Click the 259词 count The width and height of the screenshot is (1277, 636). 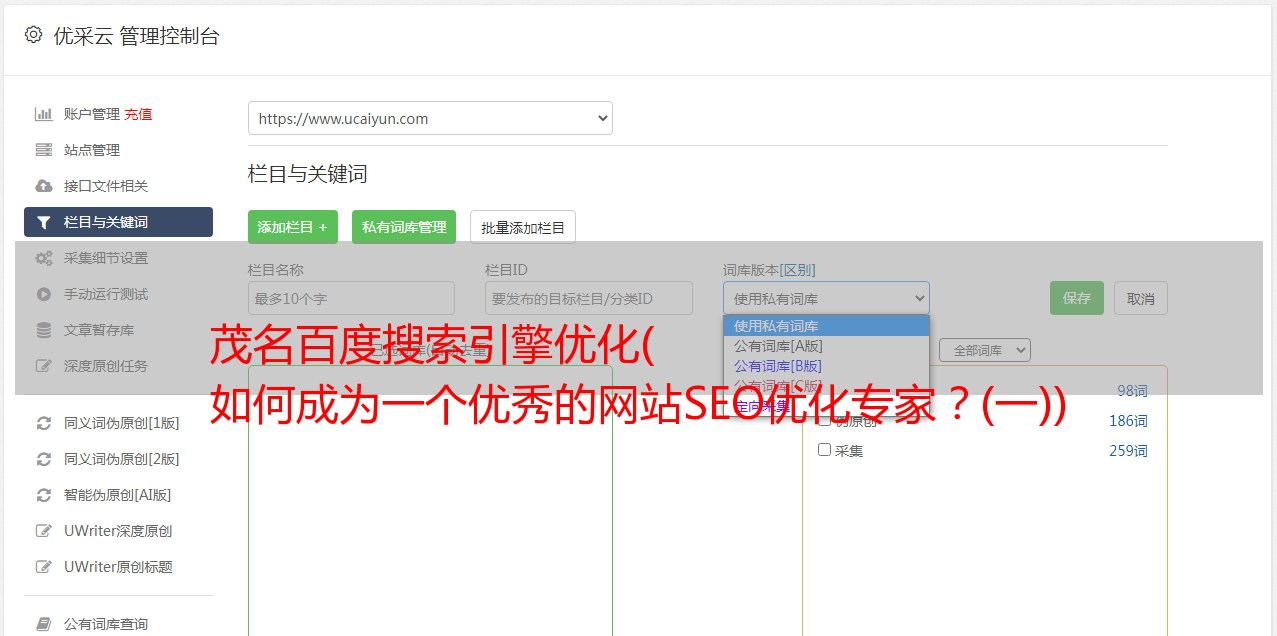[1128, 451]
